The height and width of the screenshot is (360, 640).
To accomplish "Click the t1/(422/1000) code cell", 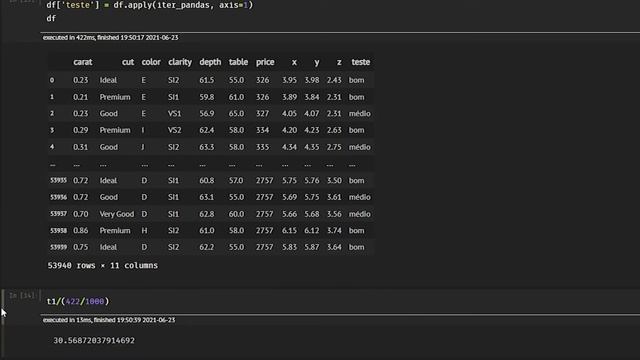I will click(78, 301).
